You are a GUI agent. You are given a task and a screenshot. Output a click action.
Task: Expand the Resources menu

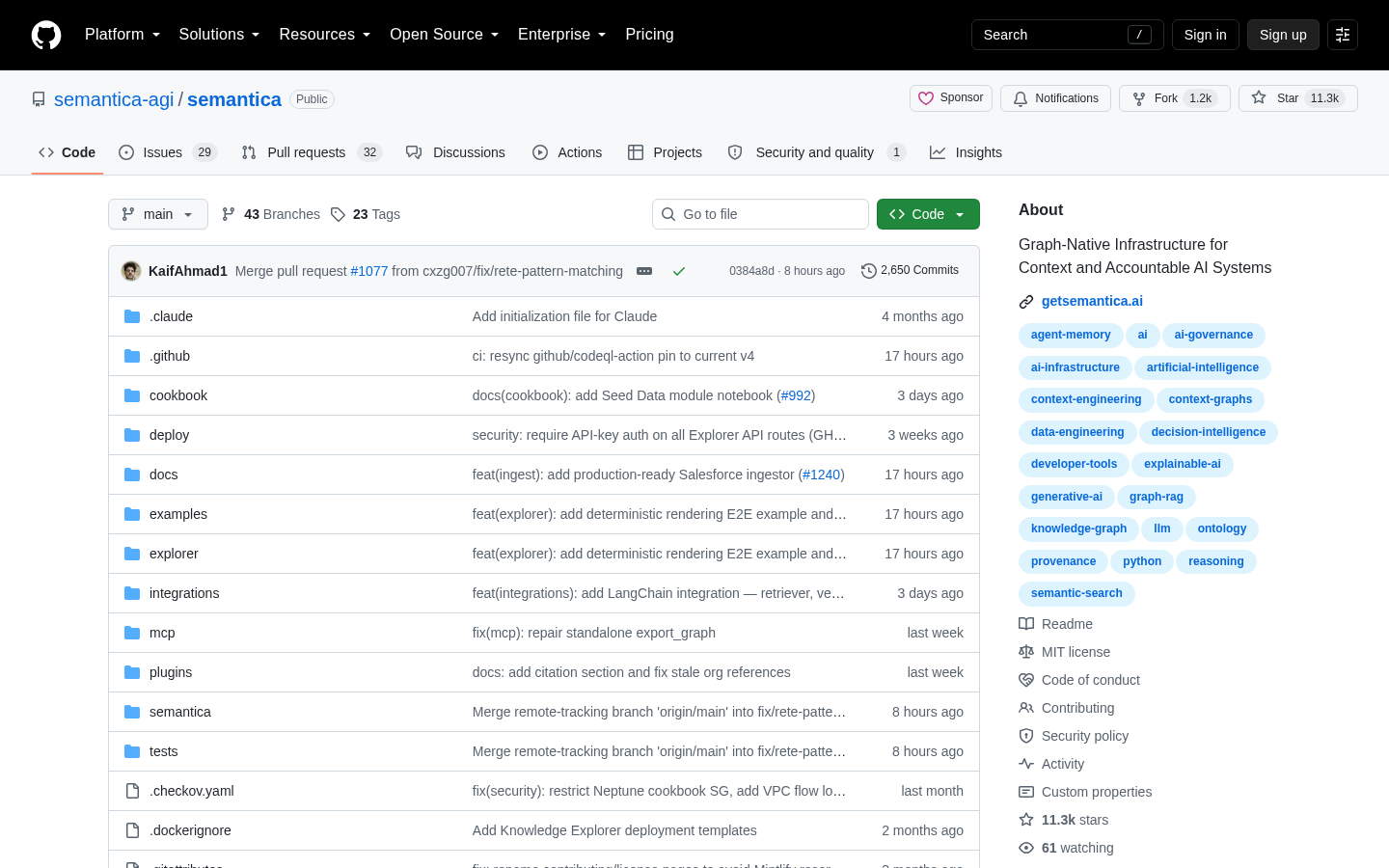tap(325, 35)
